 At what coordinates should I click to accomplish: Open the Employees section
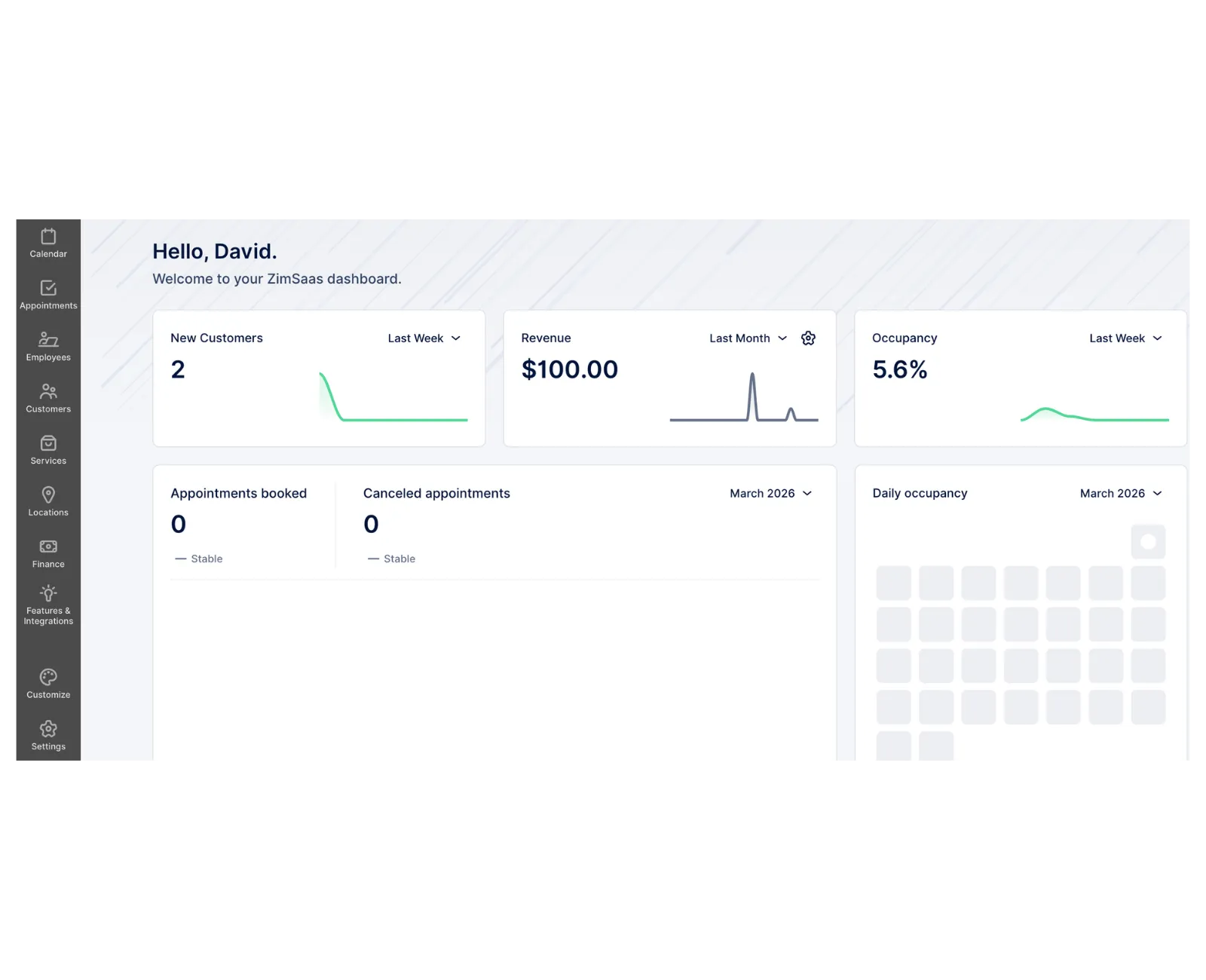click(47, 346)
